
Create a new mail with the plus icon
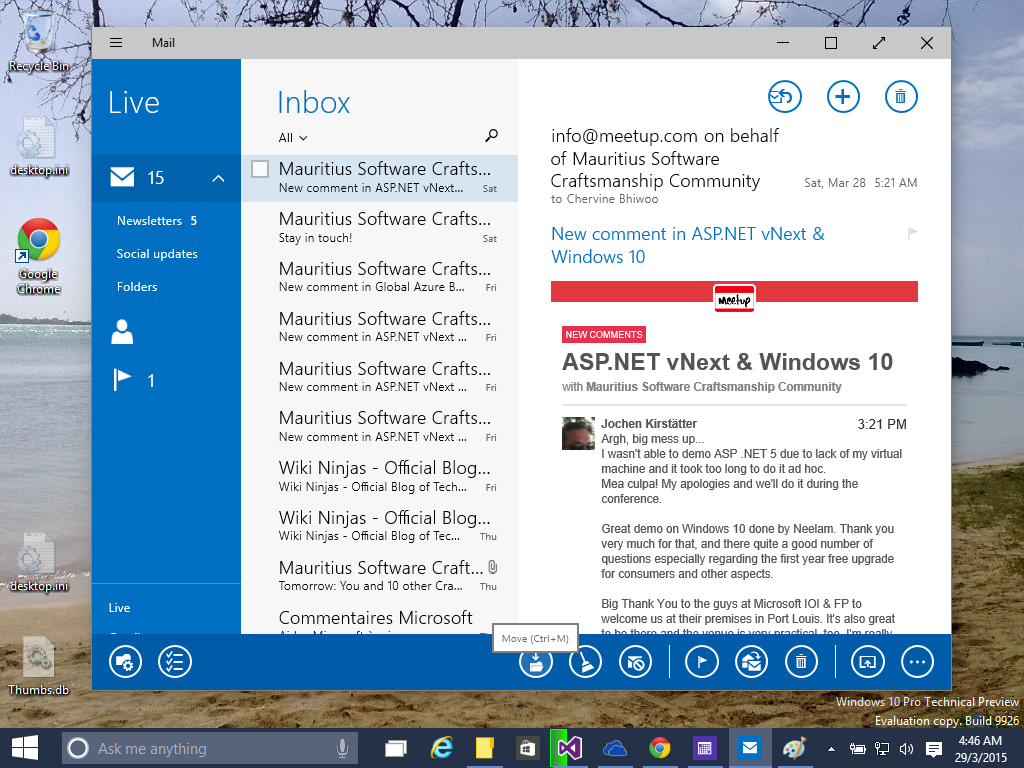(843, 97)
